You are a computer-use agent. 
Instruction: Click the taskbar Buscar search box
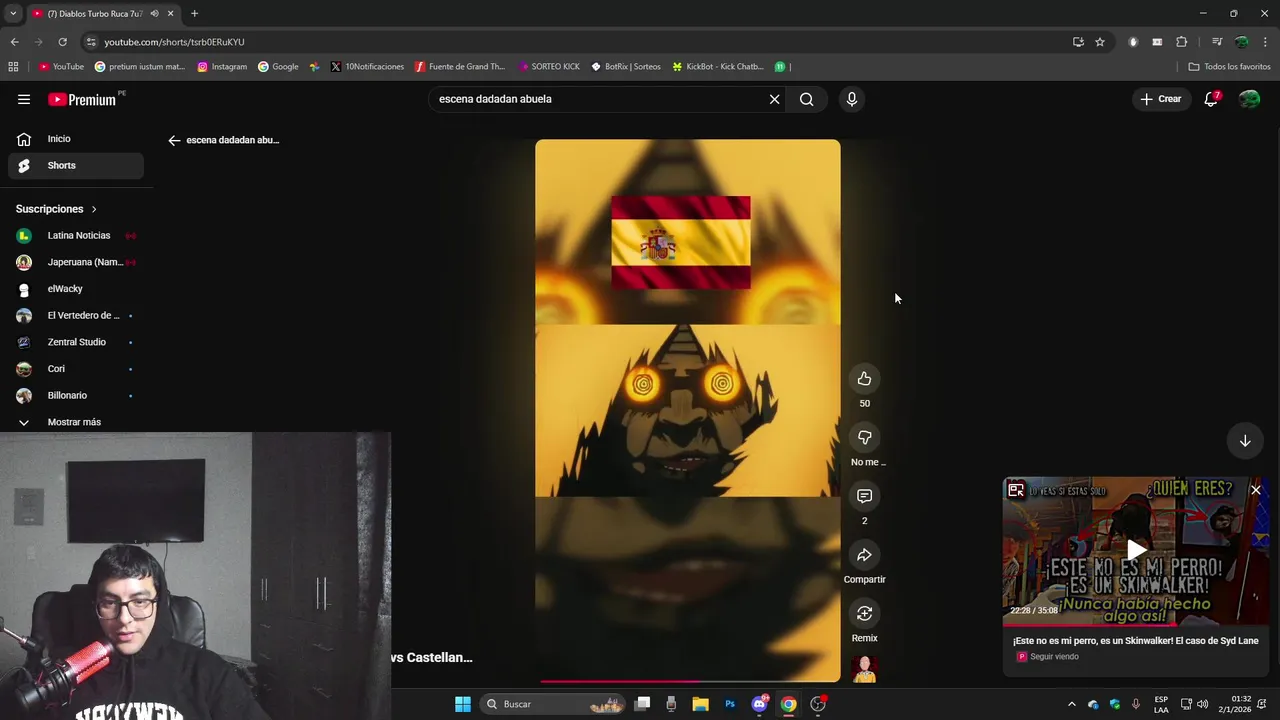click(x=553, y=704)
